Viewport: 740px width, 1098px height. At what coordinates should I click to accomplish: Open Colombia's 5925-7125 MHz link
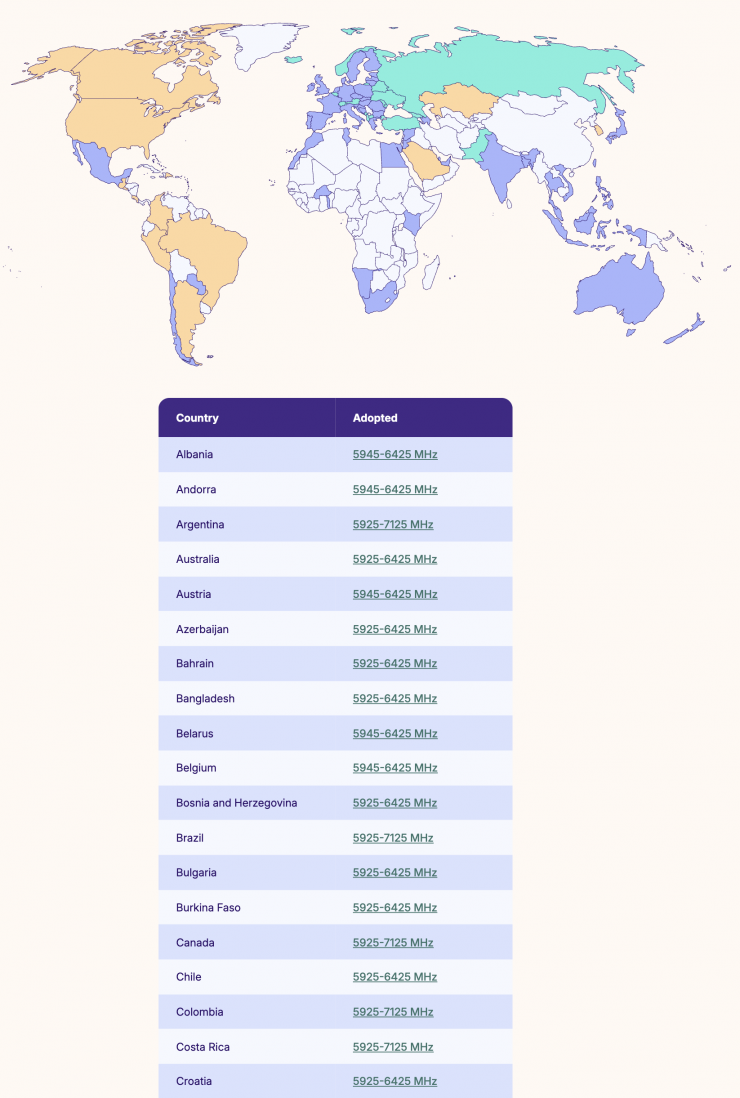393,1012
